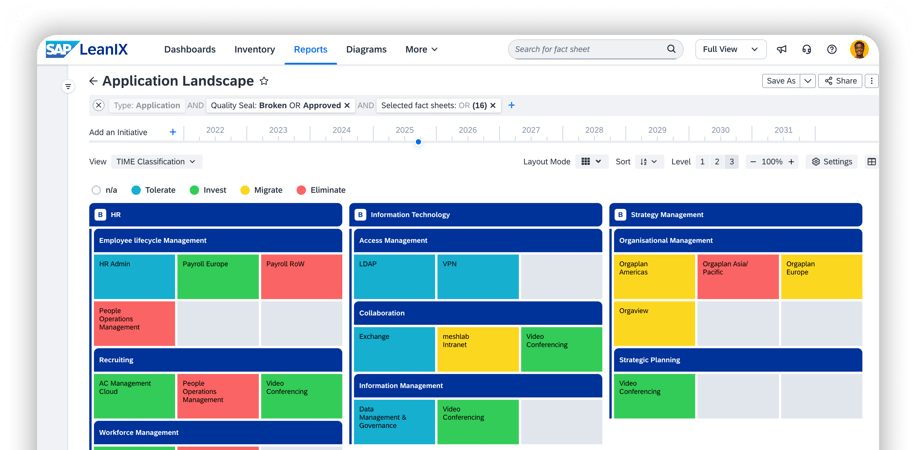Click the Settings button

(x=832, y=161)
